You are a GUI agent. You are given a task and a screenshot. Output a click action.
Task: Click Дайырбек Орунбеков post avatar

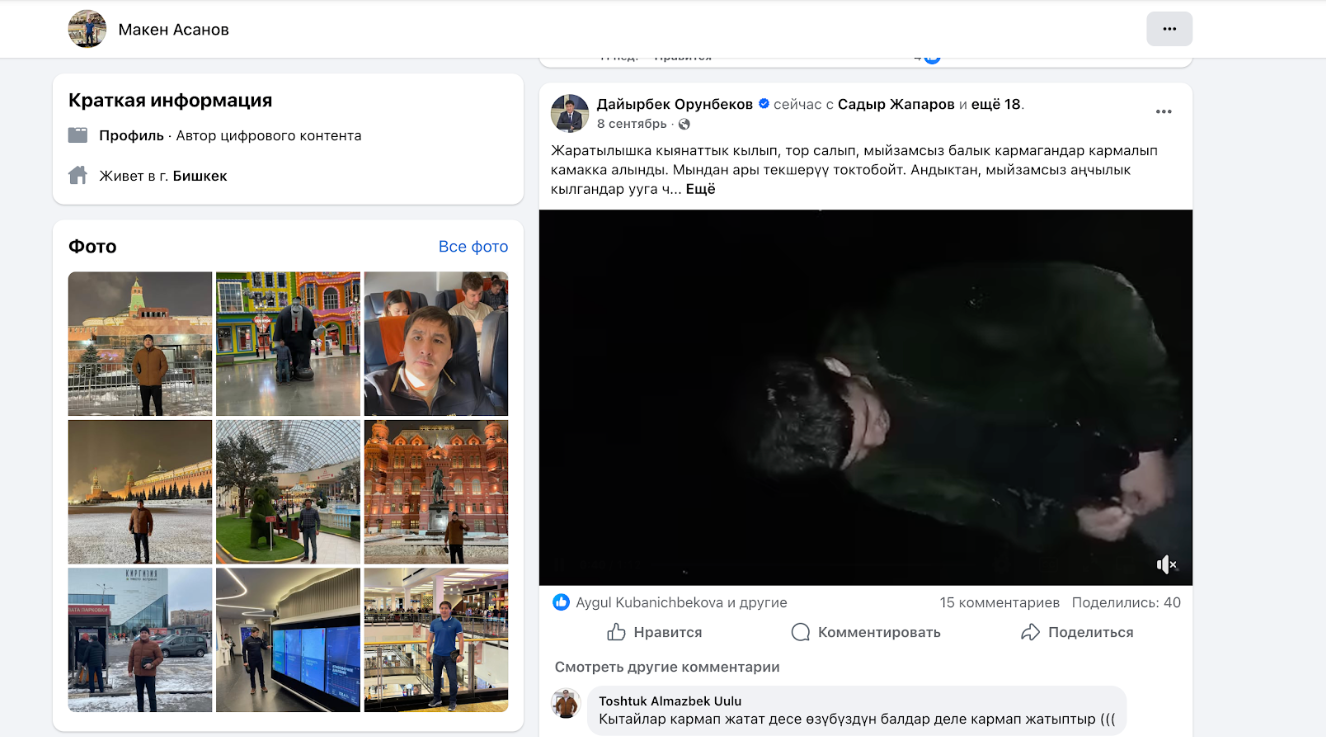[x=570, y=113]
